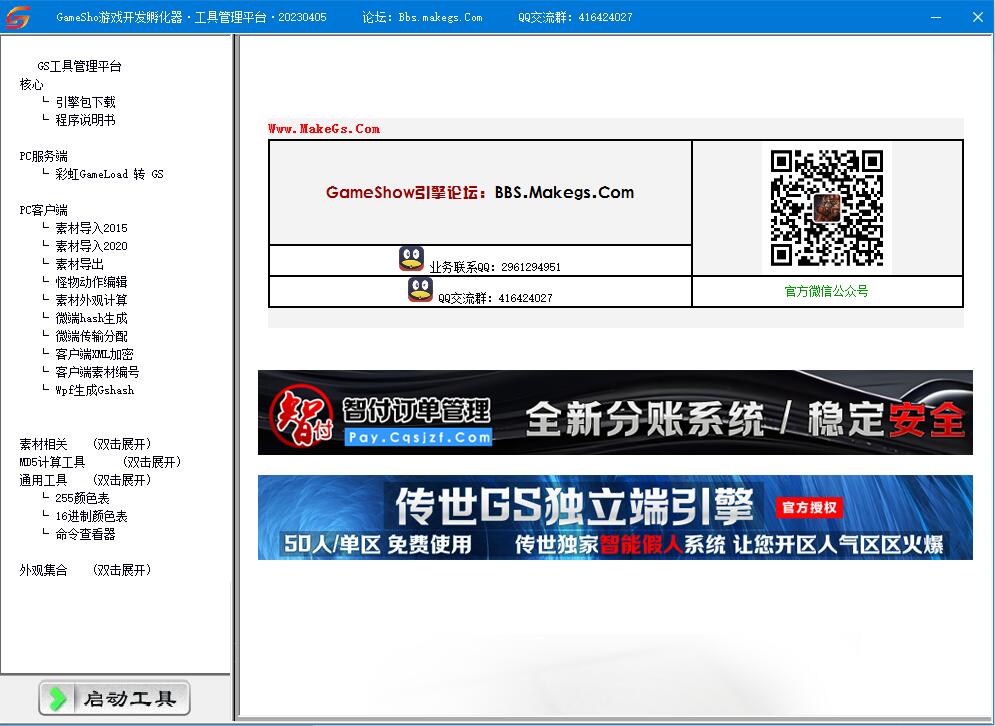Select 素材外观计算 tool

pos(91,300)
